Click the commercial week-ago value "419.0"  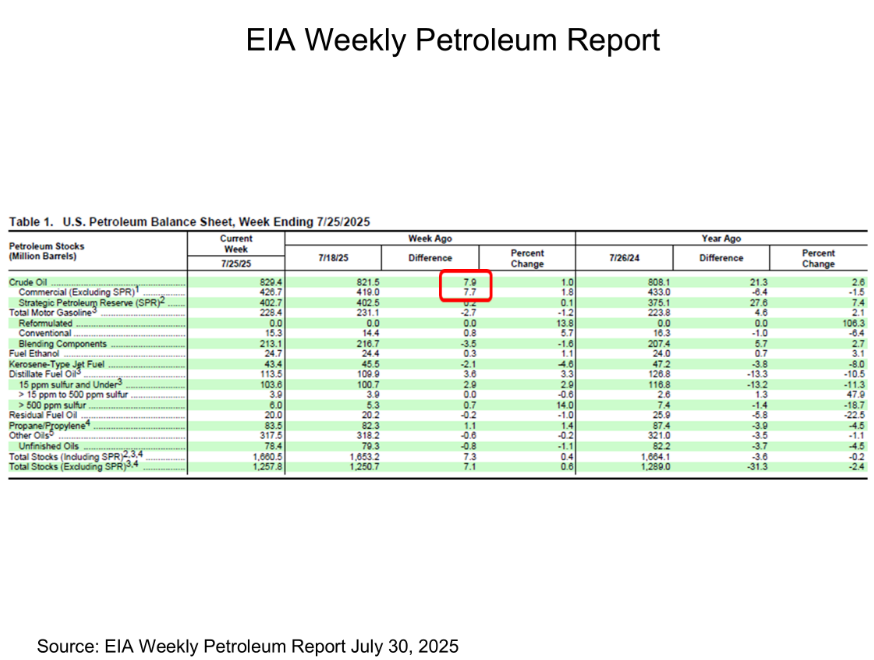[368, 292]
